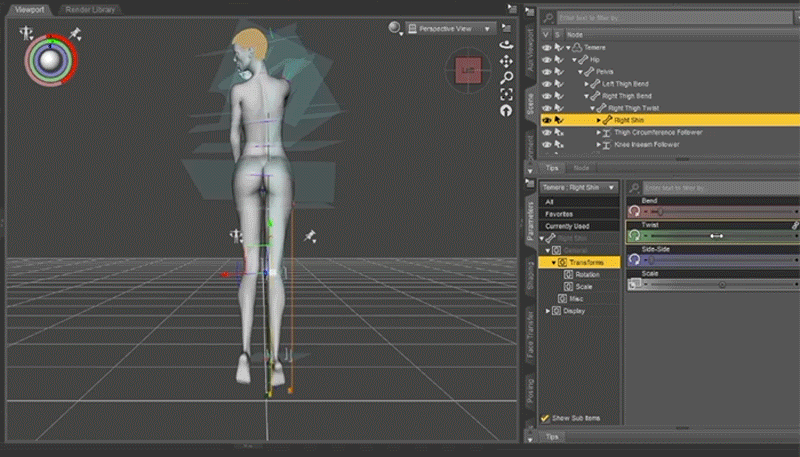The image size is (800, 457).
Task: Click the figure icon next to Temere
Action: (577, 47)
